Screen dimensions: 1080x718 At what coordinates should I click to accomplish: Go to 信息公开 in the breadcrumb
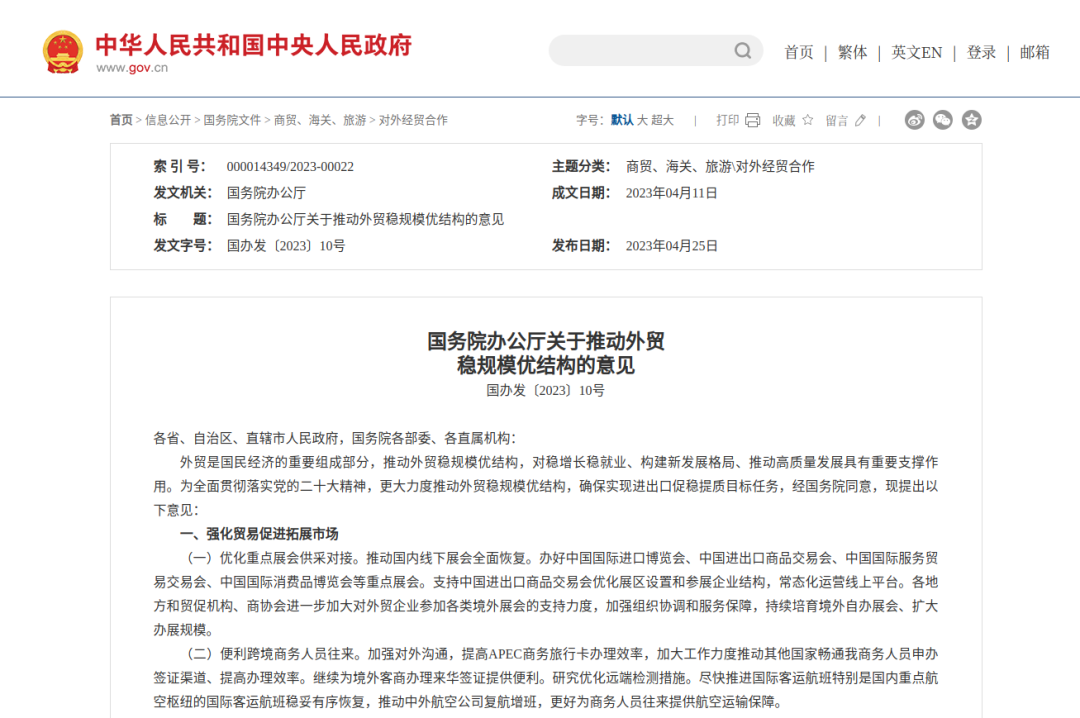pyautogui.click(x=168, y=120)
